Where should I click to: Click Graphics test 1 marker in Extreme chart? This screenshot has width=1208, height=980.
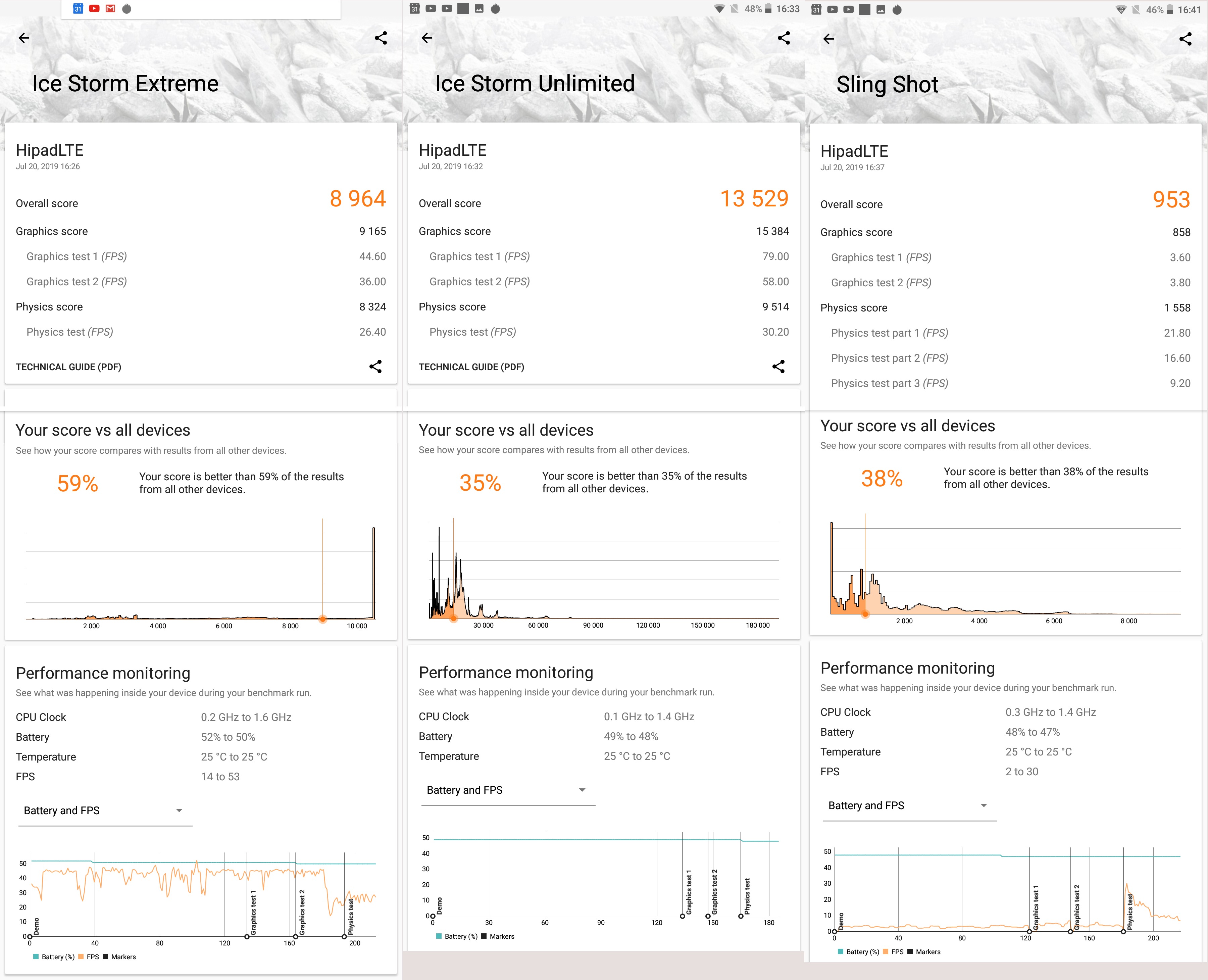[x=247, y=936]
